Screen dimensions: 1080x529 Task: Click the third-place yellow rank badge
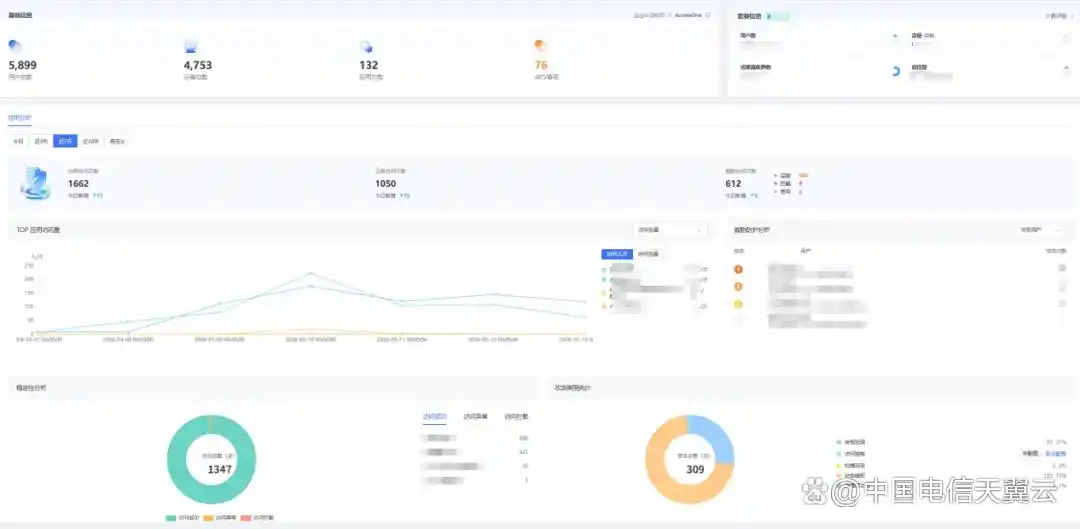click(739, 304)
